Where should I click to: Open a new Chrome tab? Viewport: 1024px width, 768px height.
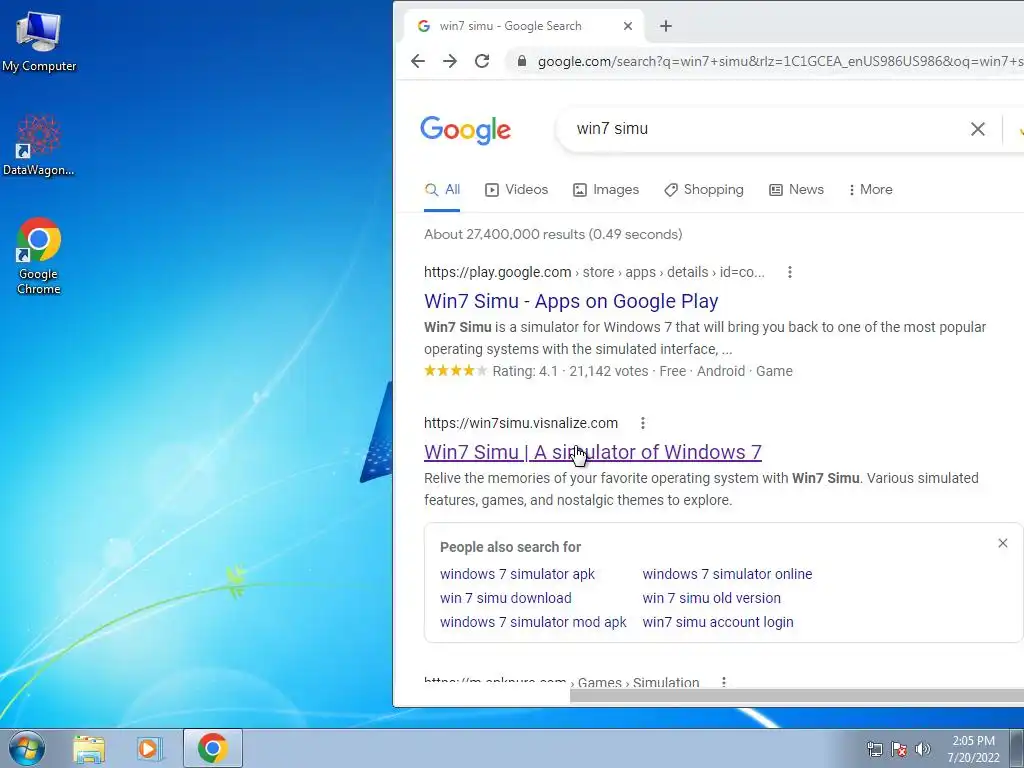pyautogui.click(x=665, y=26)
